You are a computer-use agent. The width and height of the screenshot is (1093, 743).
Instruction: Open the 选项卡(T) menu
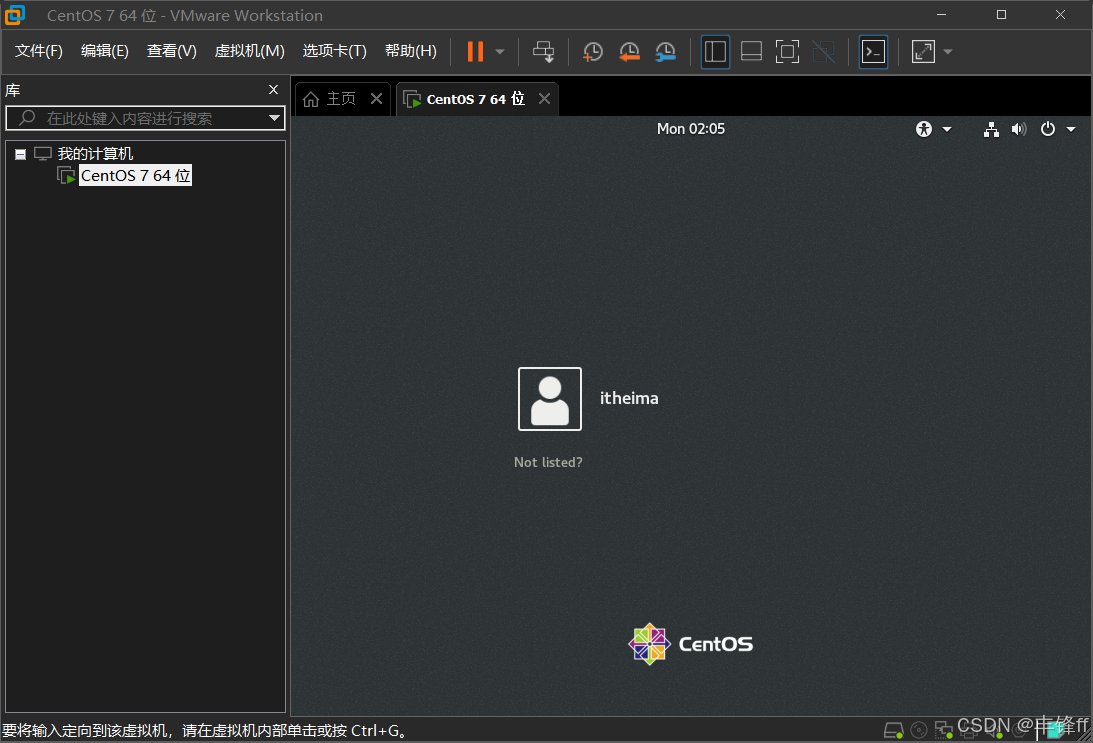pyautogui.click(x=335, y=51)
